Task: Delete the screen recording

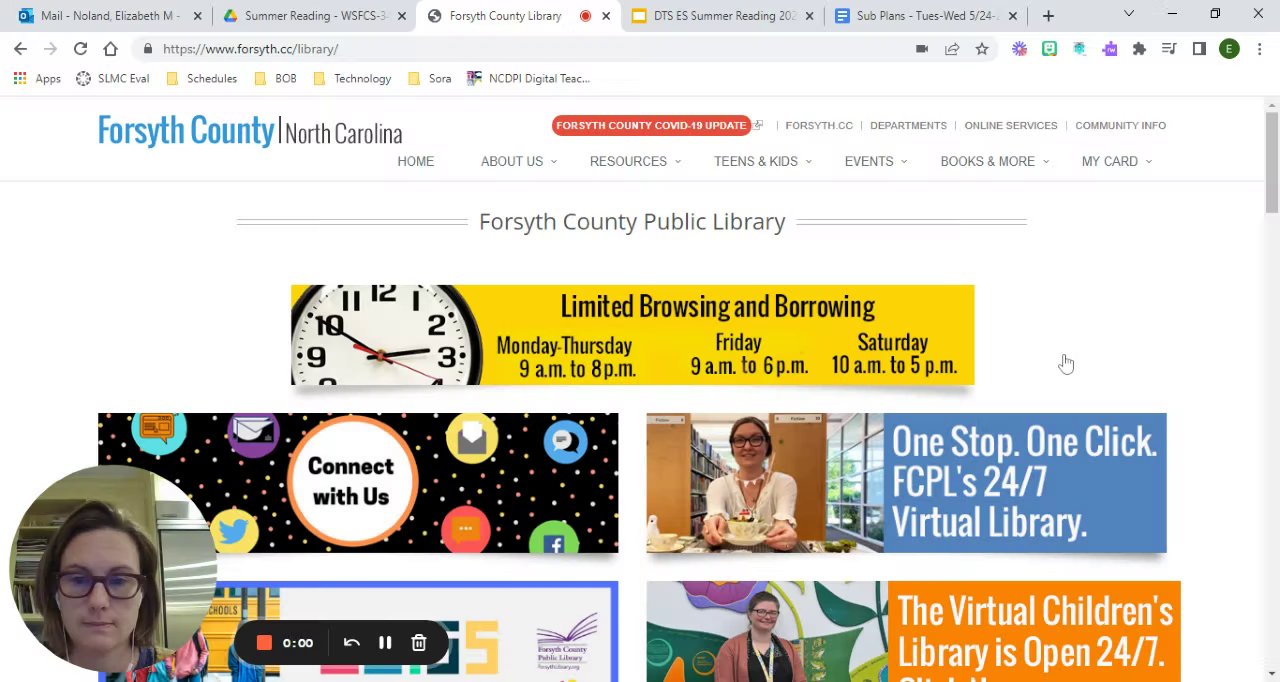Action: coord(419,643)
